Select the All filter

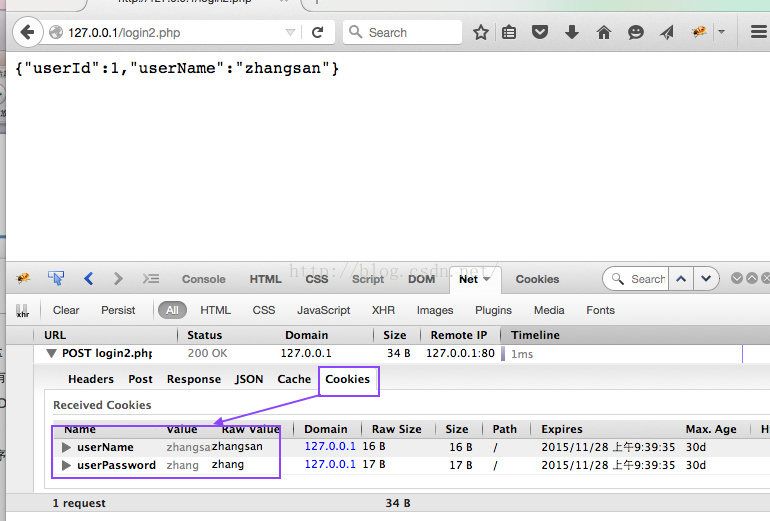[172, 310]
